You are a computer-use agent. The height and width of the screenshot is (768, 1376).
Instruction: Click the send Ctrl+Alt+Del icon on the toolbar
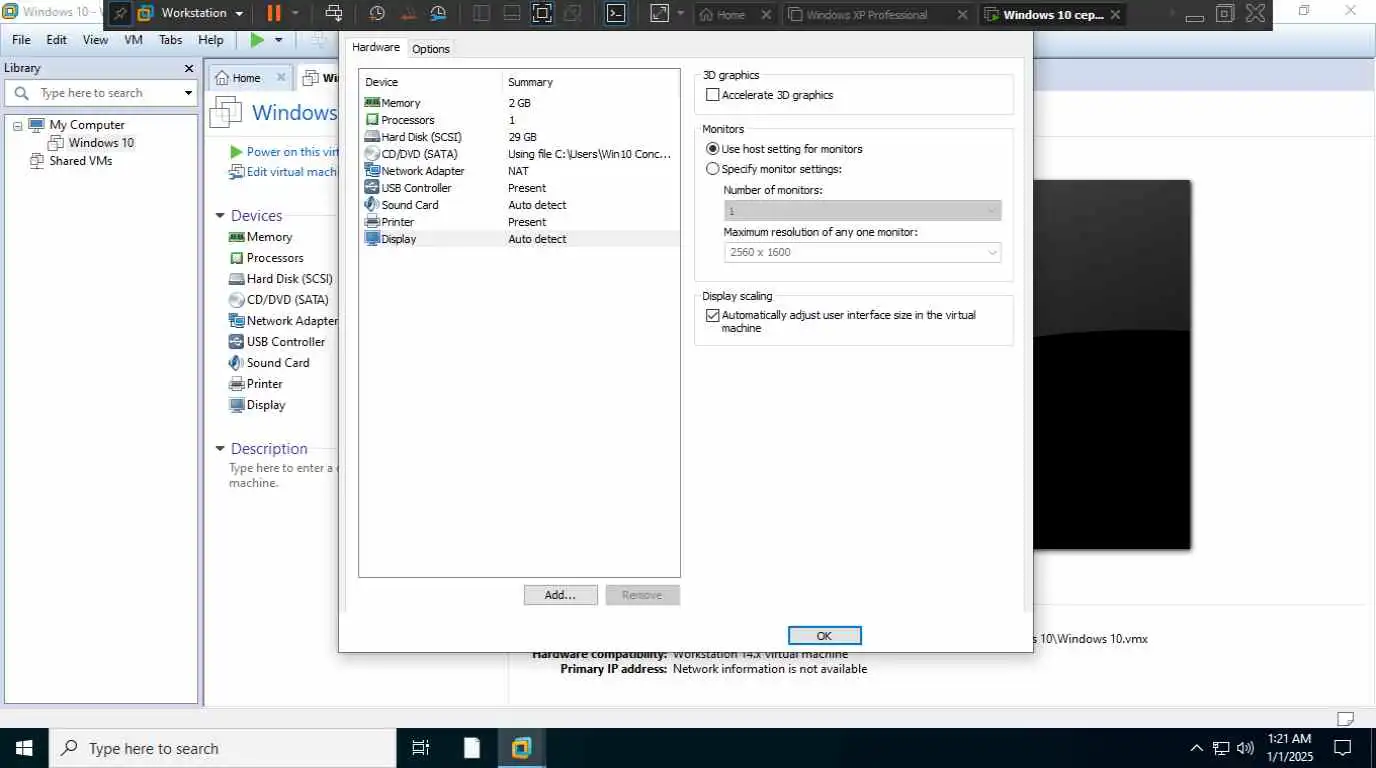(334, 14)
